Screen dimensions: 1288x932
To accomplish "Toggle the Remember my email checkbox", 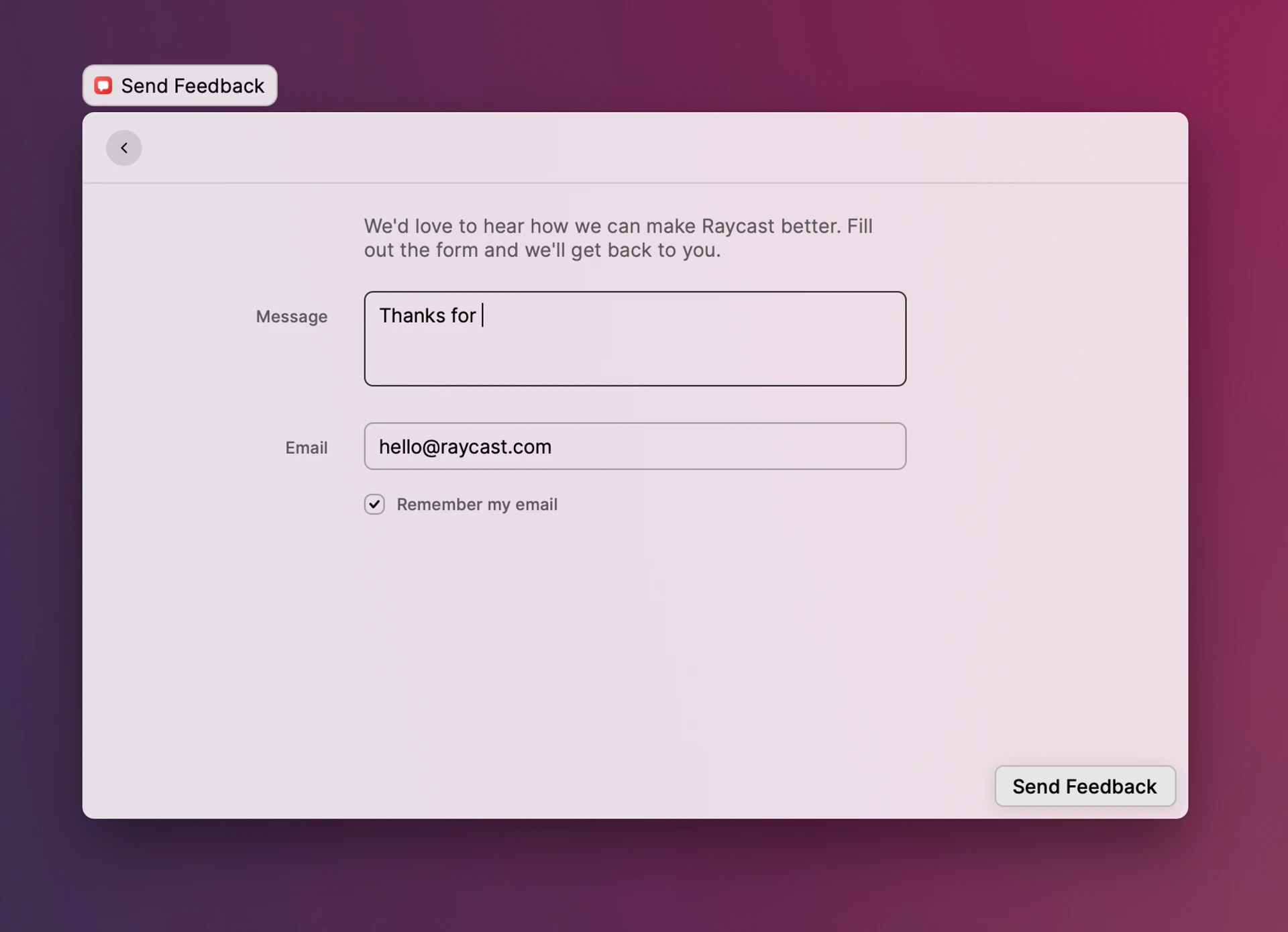I will (374, 504).
